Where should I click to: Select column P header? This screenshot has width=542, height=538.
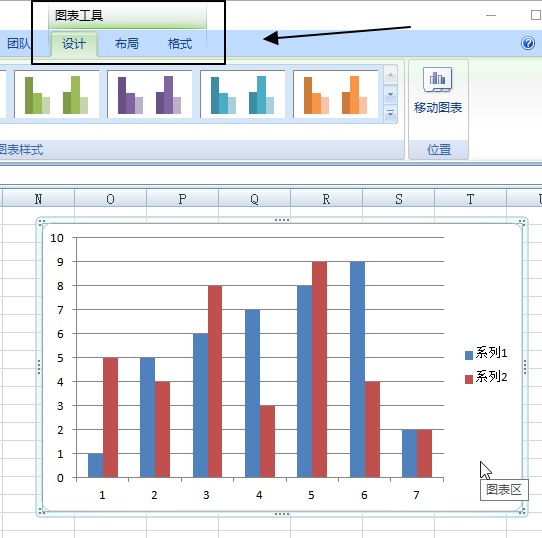coord(182,199)
